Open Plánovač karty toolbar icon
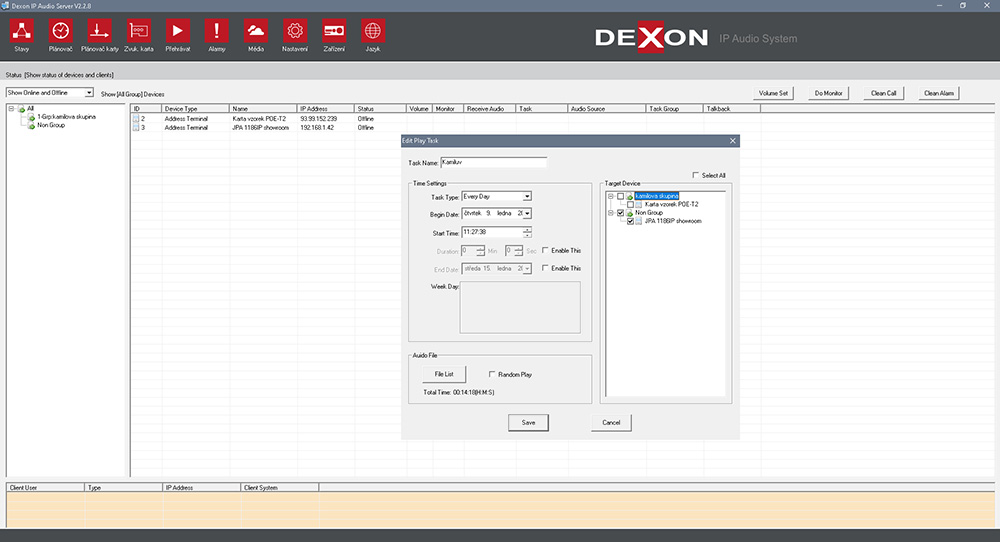 click(100, 31)
